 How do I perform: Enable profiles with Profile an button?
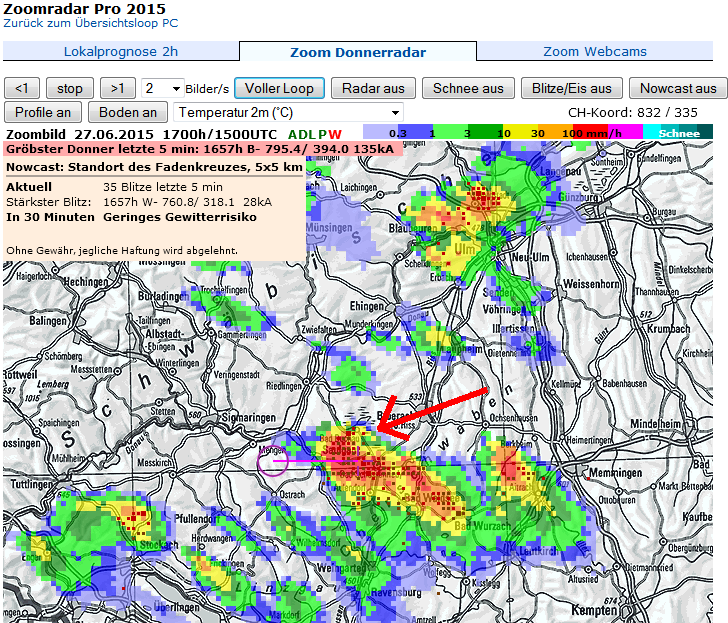tap(43, 113)
